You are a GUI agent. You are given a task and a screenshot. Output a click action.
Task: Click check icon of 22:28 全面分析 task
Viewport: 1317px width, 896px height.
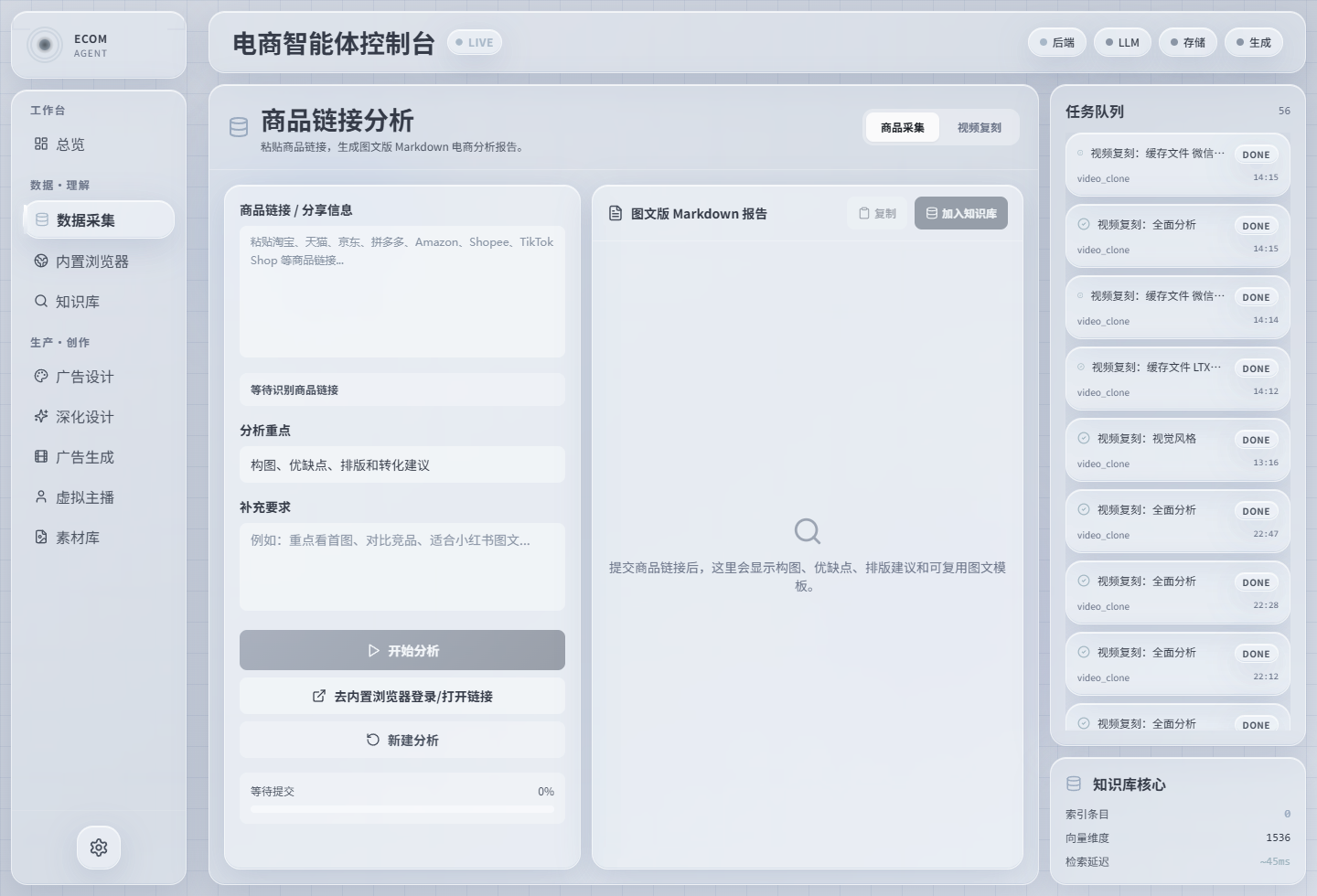1084,581
